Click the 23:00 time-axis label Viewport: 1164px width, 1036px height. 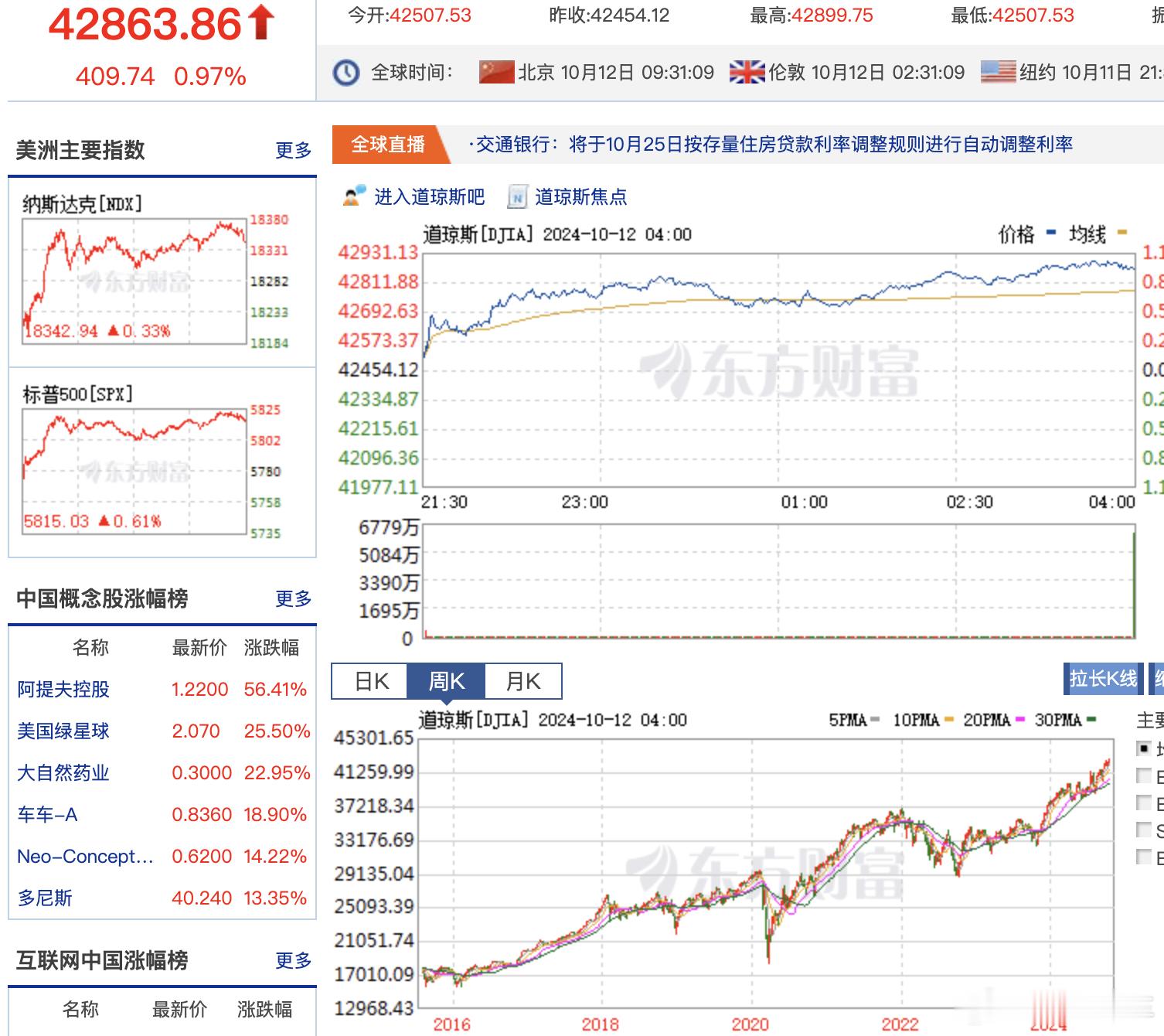[x=584, y=503]
